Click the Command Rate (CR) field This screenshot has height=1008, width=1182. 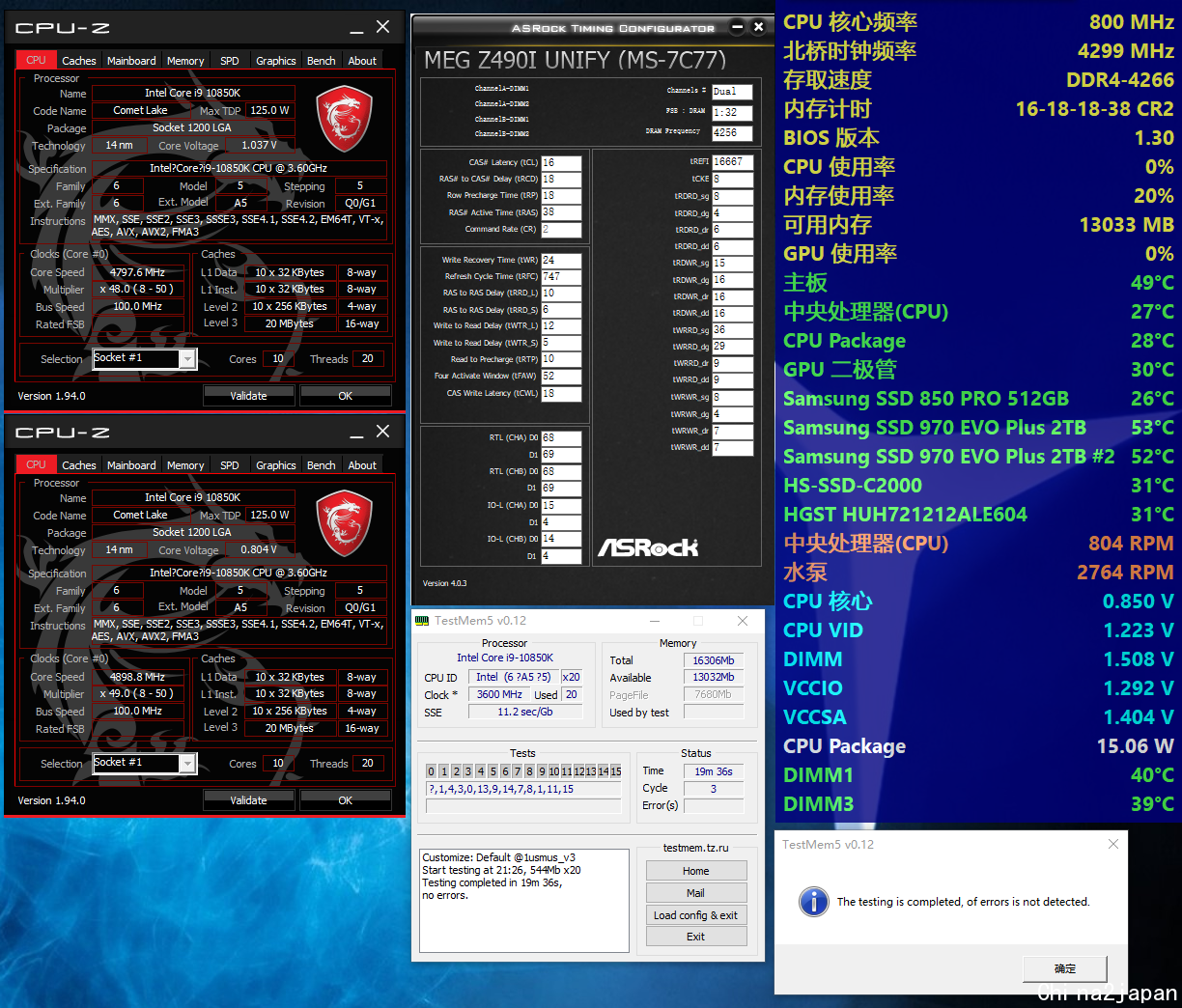point(561,230)
